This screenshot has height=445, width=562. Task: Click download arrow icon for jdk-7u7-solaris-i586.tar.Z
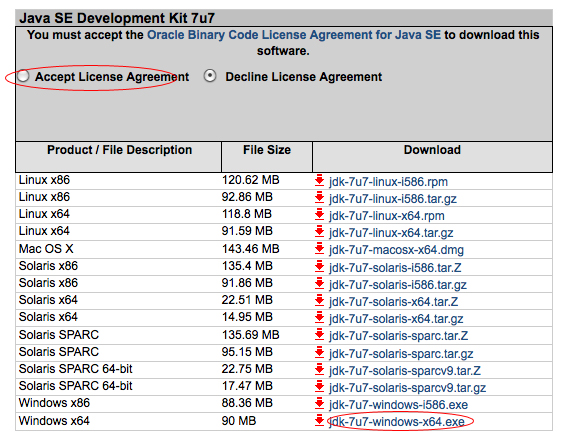[319, 266]
